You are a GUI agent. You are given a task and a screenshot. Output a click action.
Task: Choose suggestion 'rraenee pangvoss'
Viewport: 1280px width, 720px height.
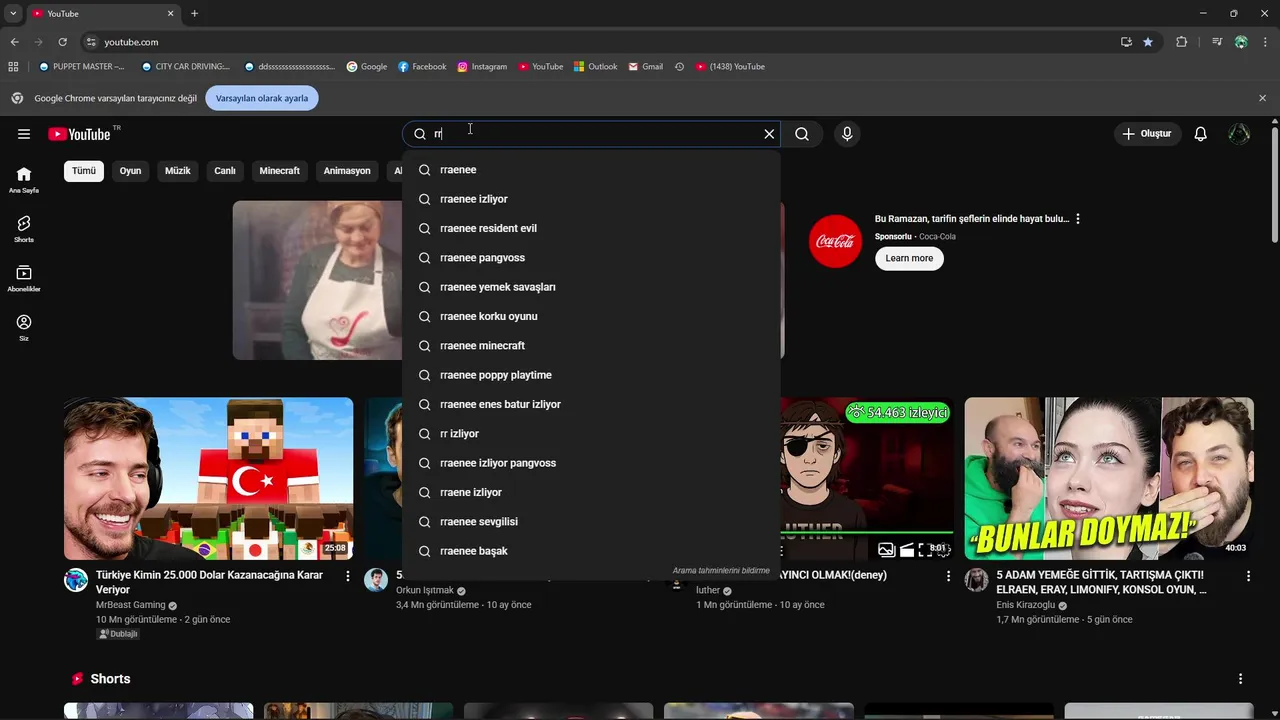(591, 258)
